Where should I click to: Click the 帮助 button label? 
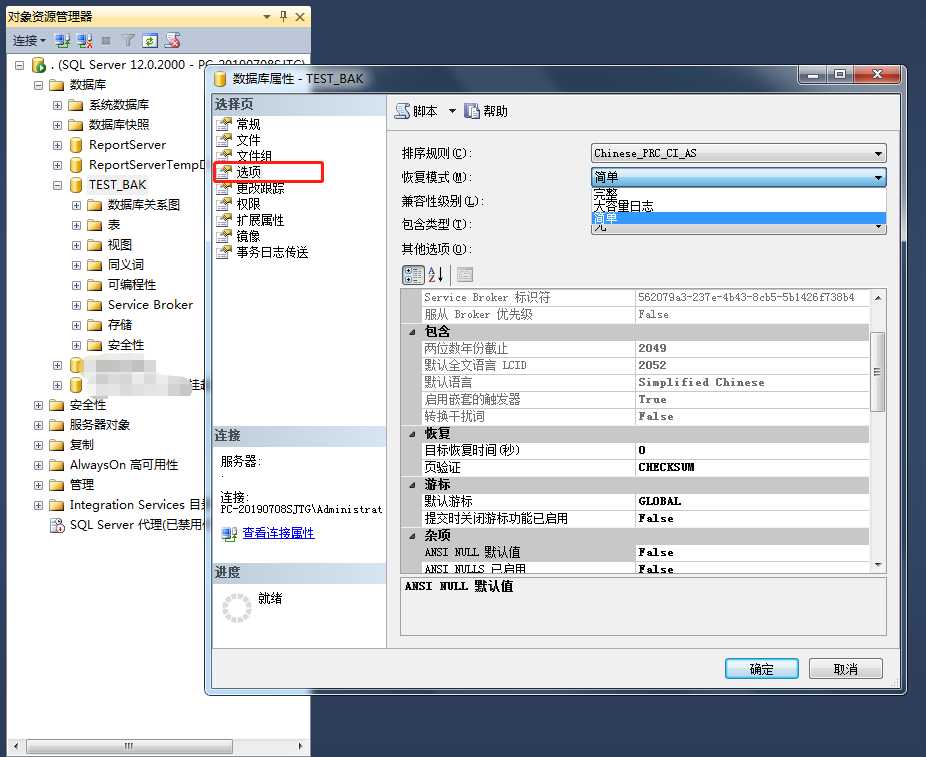point(495,111)
